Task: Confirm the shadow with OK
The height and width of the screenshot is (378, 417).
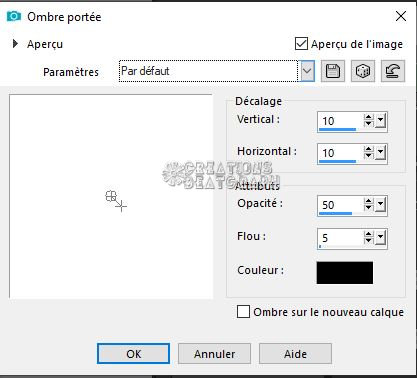Action: [x=133, y=354]
